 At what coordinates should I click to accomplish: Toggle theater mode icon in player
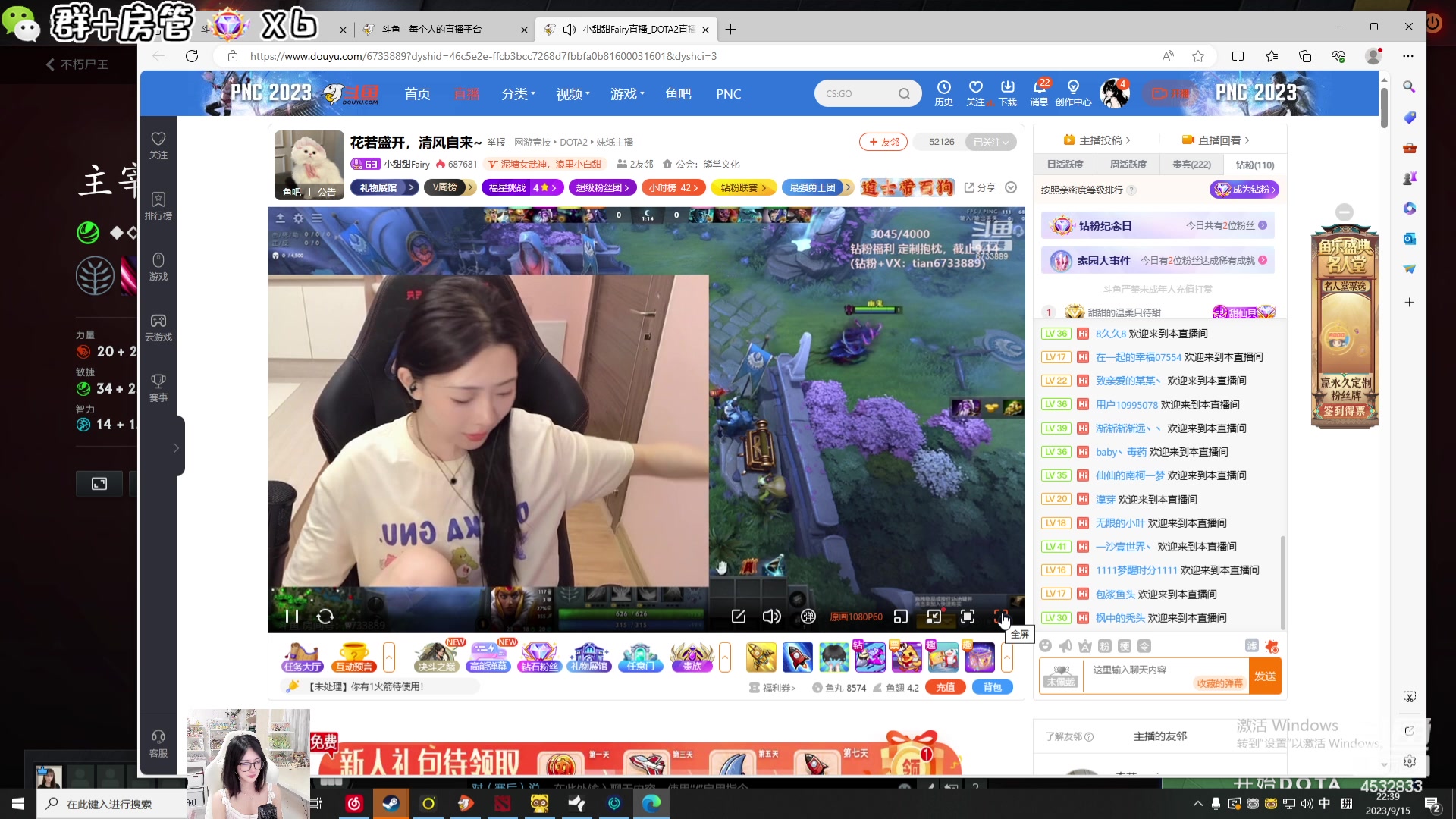934,617
